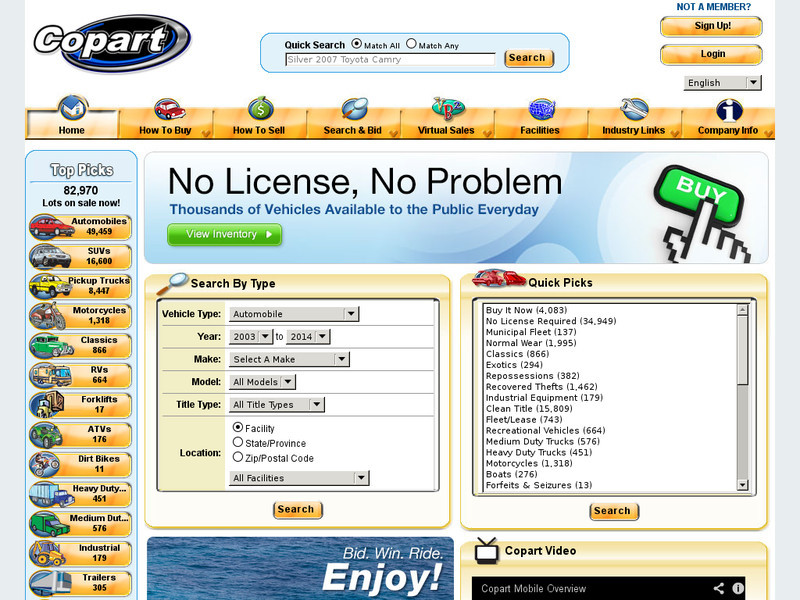Open Pickup Trucks 8,447 top pick
Viewport: 800px width, 600px height.
(81, 286)
